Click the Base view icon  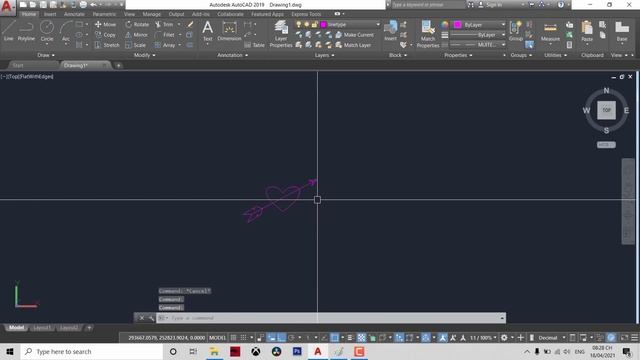click(622, 31)
